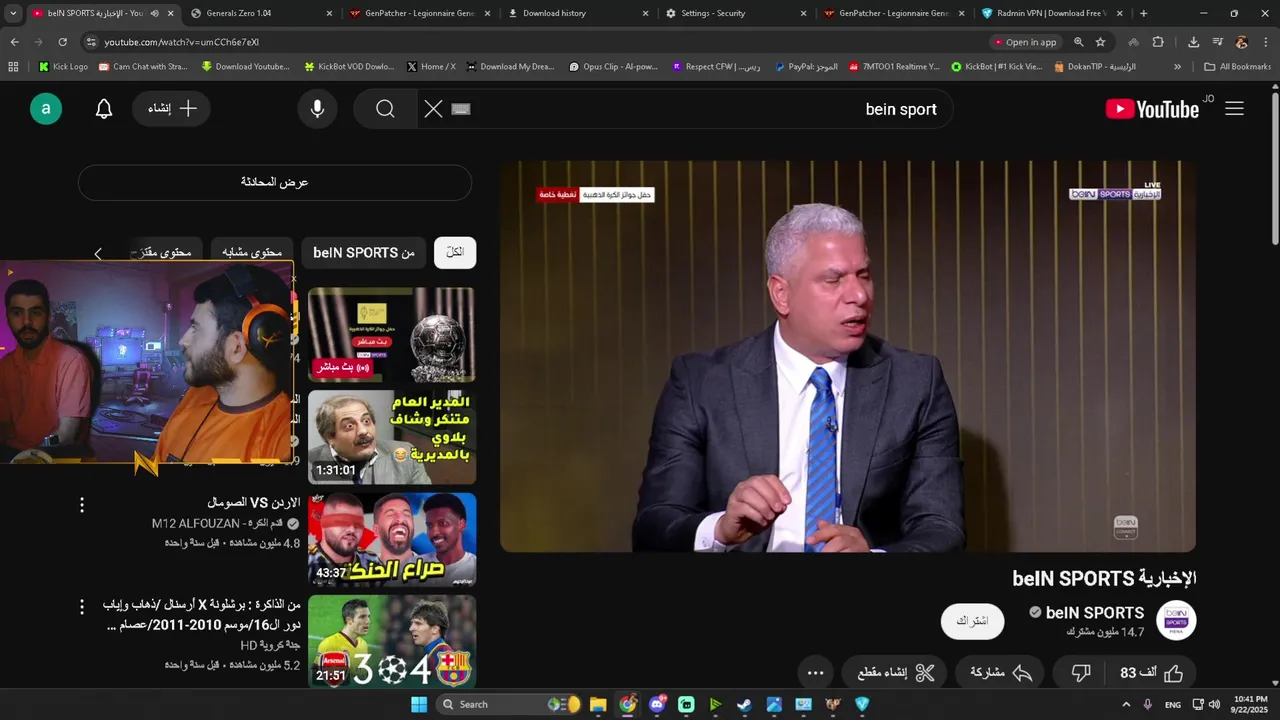Switch to Radmin VPN tab

(x=1052, y=13)
